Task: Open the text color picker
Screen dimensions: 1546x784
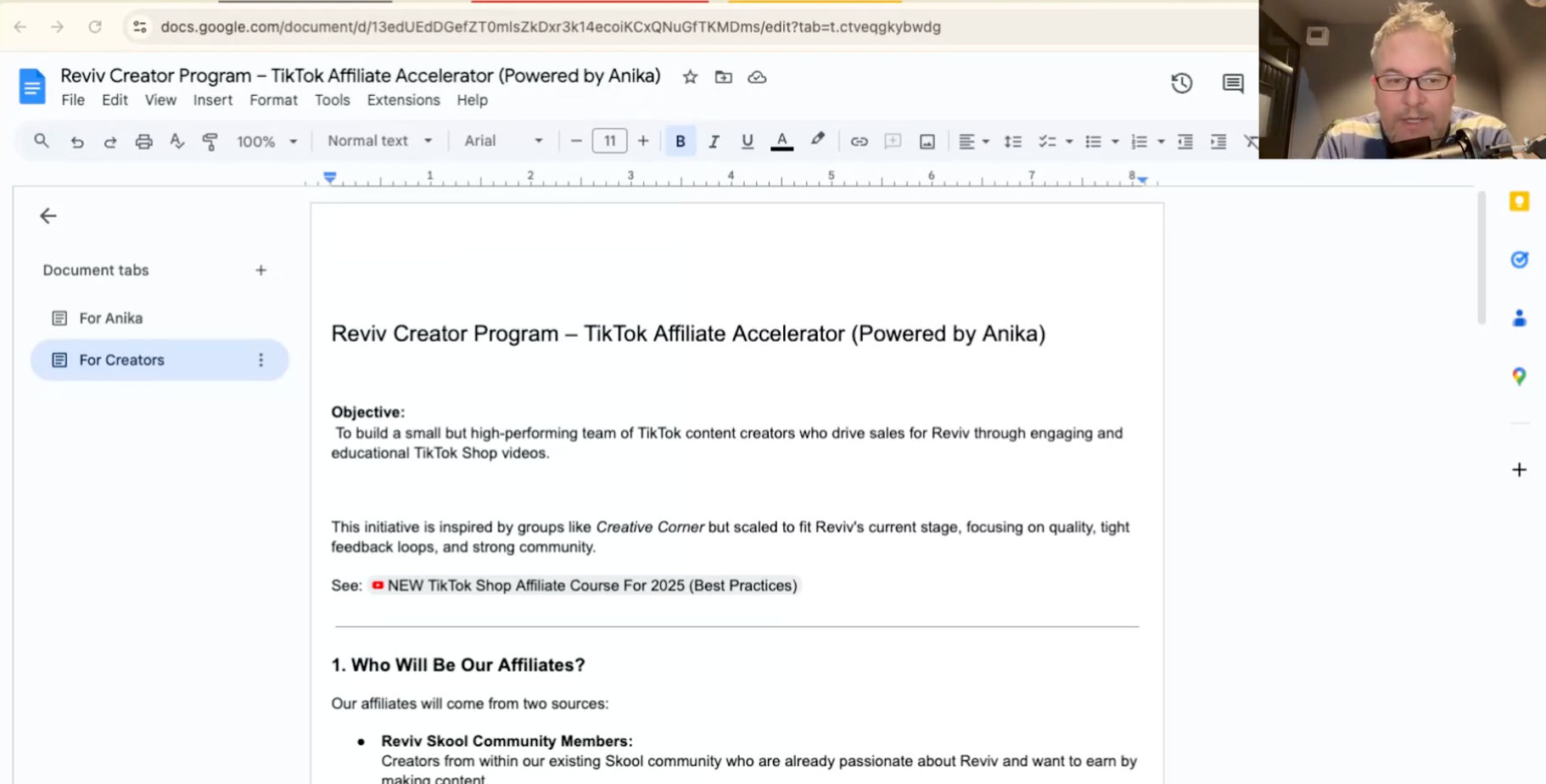Action: tap(781, 142)
